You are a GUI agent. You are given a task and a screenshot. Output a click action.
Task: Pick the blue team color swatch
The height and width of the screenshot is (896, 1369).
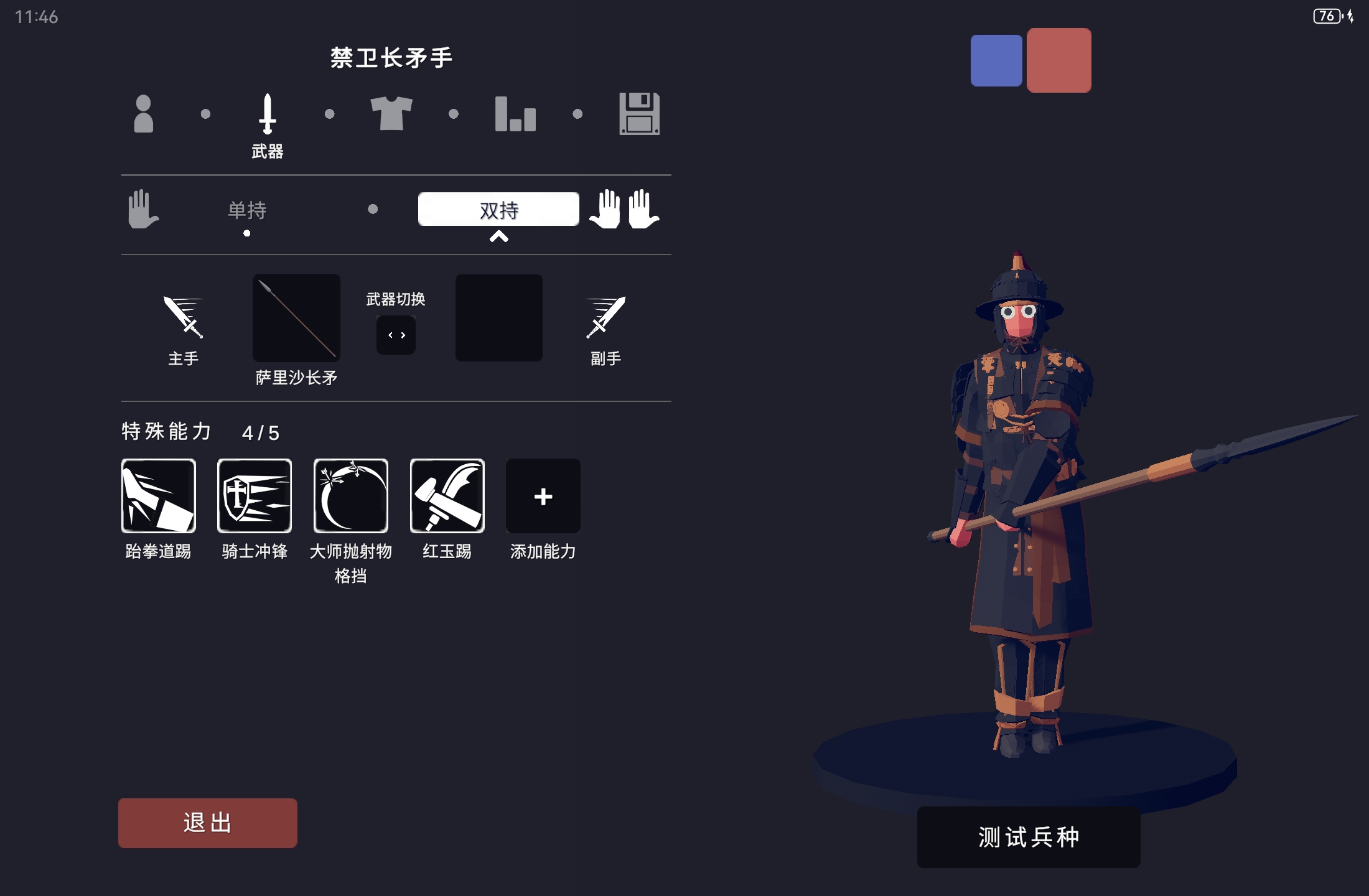coord(996,60)
